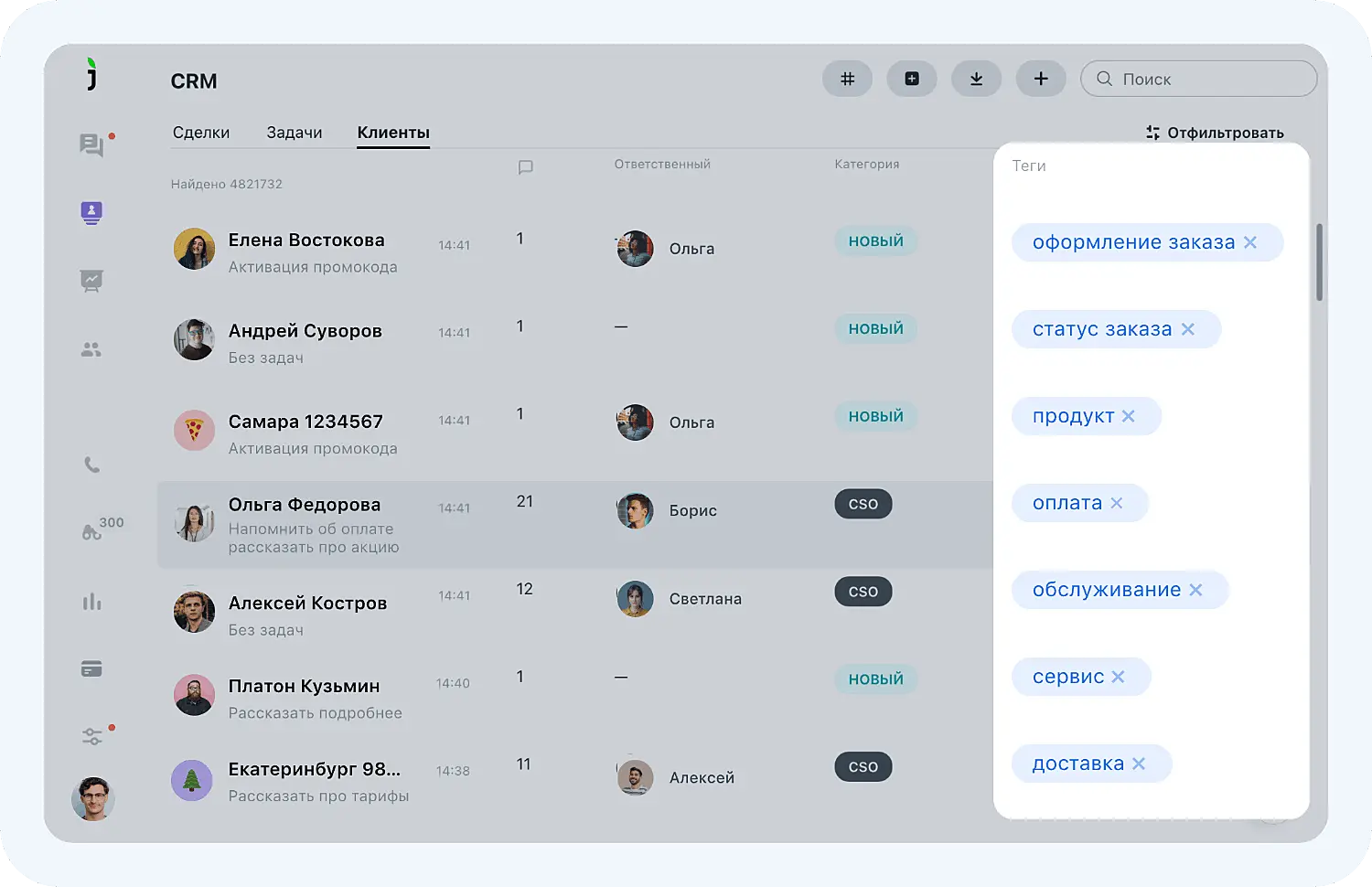The height and width of the screenshot is (887, 1372).
Task: Remove the 'статус заказа' tag
Action: point(1188,328)
